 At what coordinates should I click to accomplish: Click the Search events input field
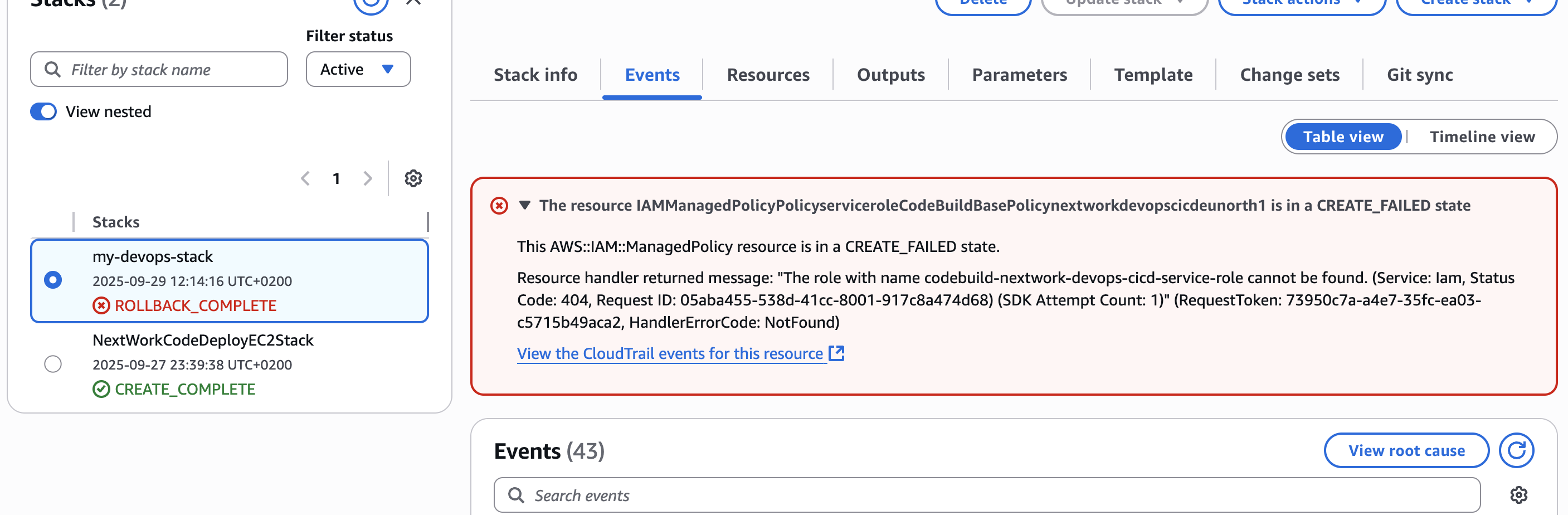pos(986,495)
